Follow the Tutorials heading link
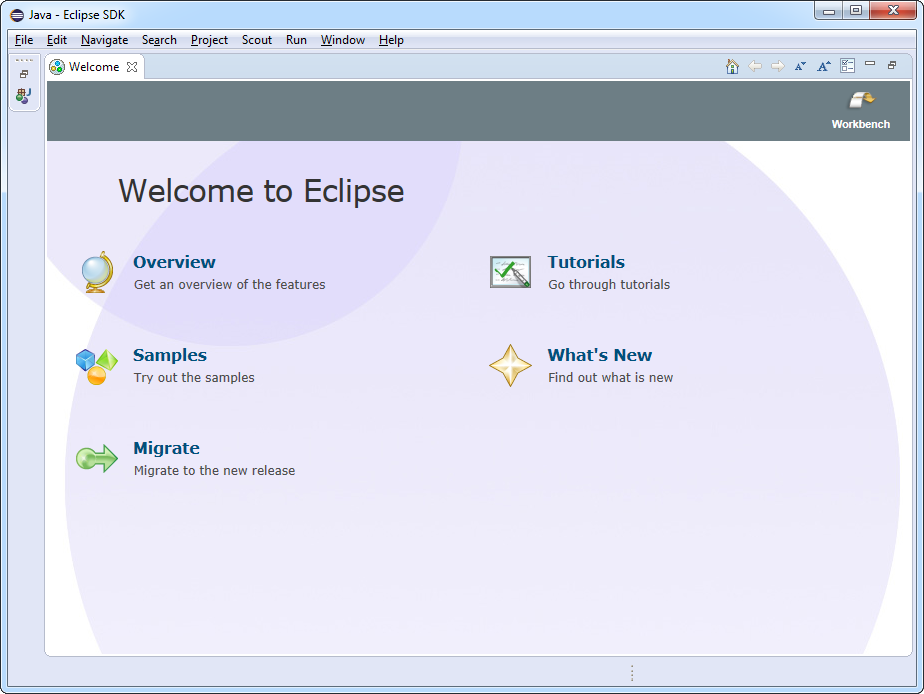 click(x=586, y=262)
